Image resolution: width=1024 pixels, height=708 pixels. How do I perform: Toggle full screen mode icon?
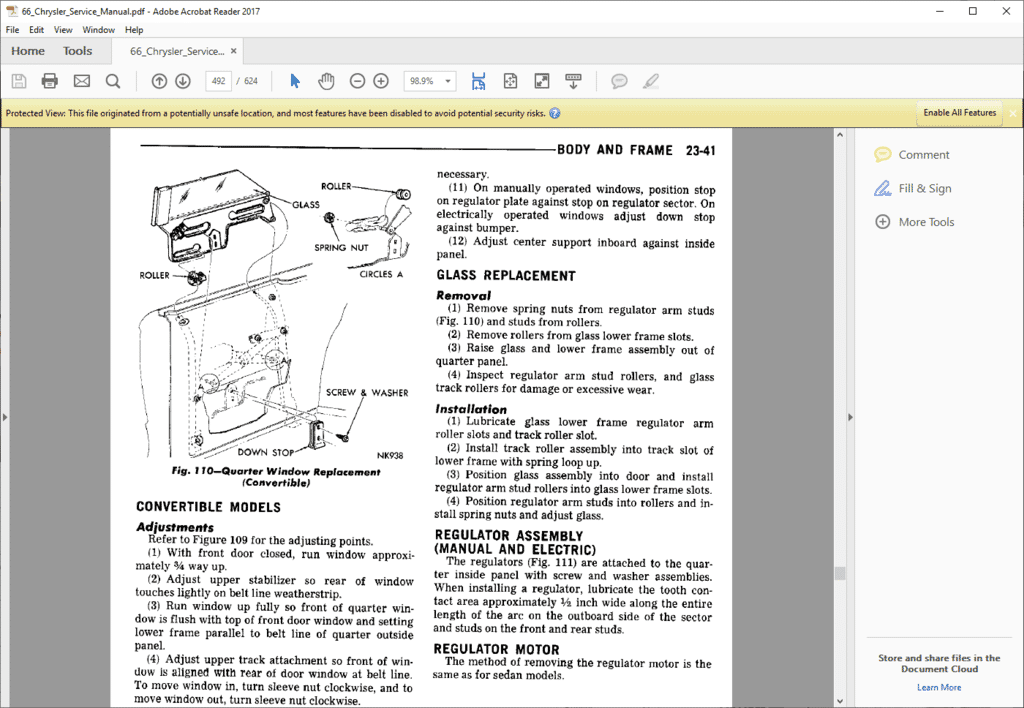(541, 81)
